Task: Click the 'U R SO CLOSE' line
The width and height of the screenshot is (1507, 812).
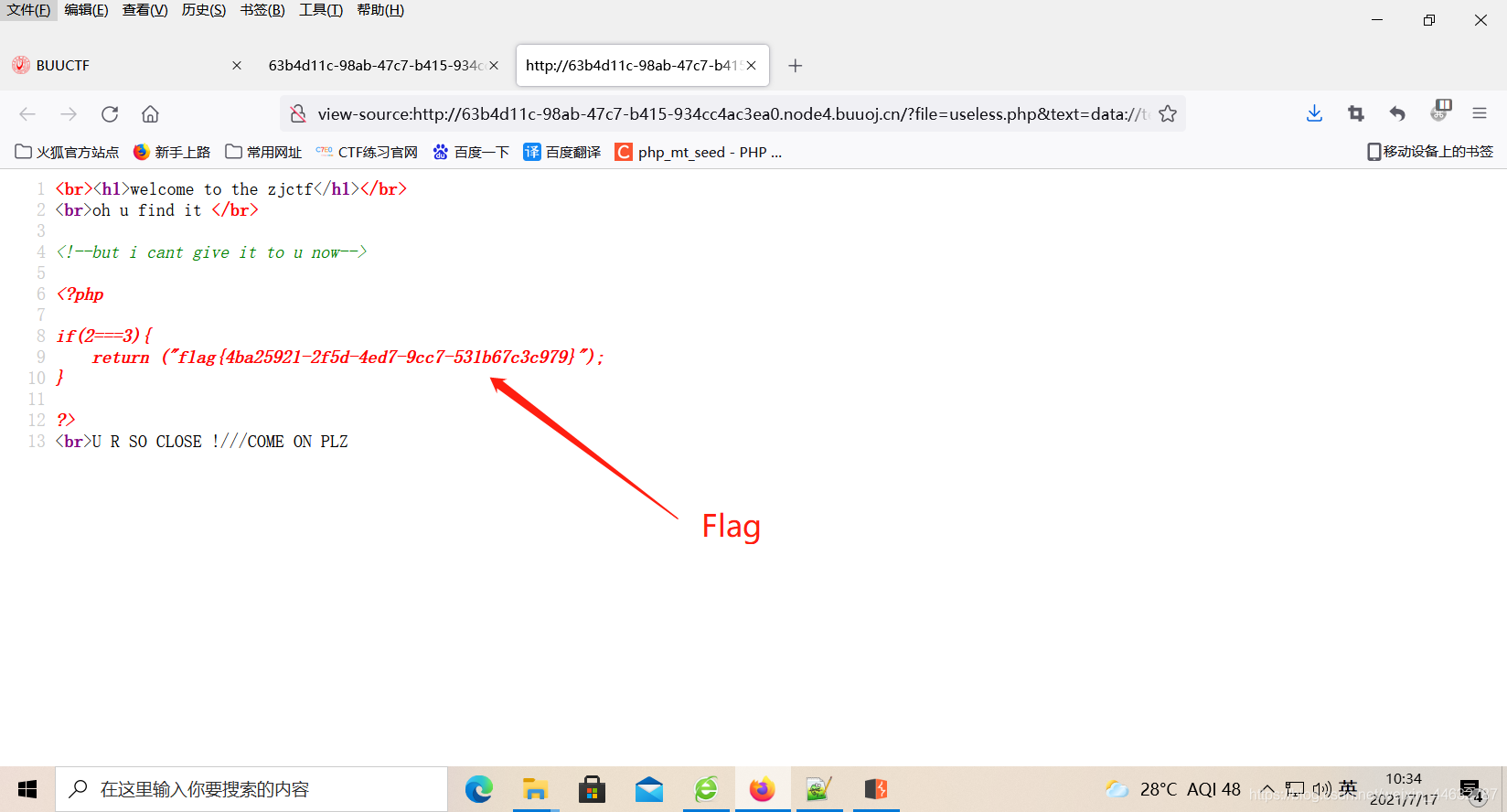Action: 201,442
